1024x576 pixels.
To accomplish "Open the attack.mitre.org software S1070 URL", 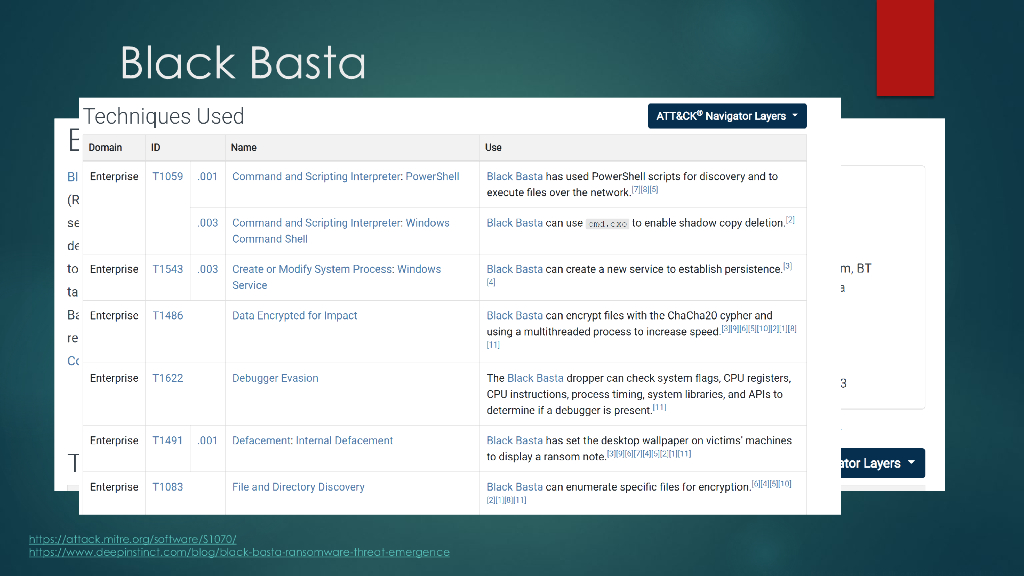I will (x=133, y=539).
